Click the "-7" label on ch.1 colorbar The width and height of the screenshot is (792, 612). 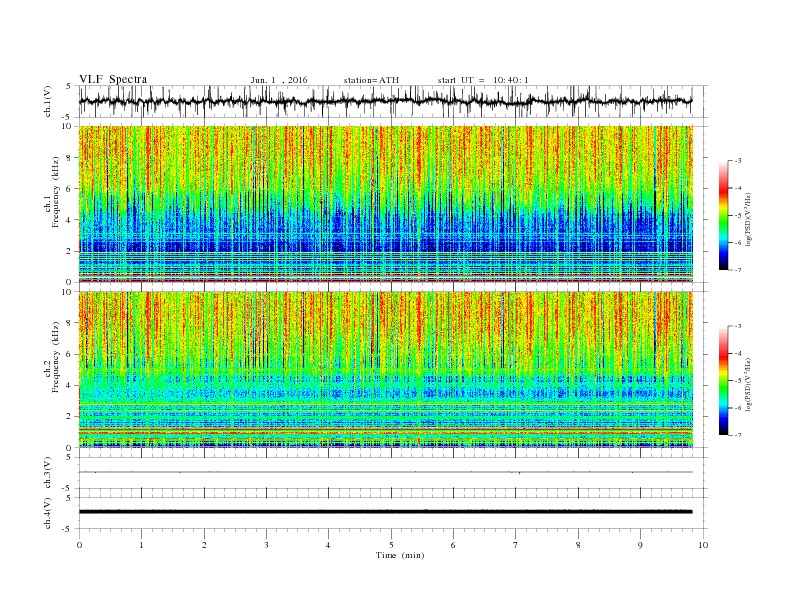738,270
